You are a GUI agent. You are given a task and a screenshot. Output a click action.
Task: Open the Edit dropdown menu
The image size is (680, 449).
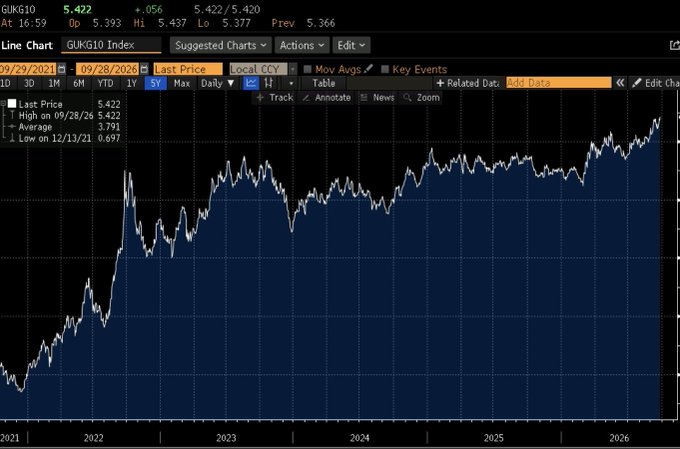point(351,45)
